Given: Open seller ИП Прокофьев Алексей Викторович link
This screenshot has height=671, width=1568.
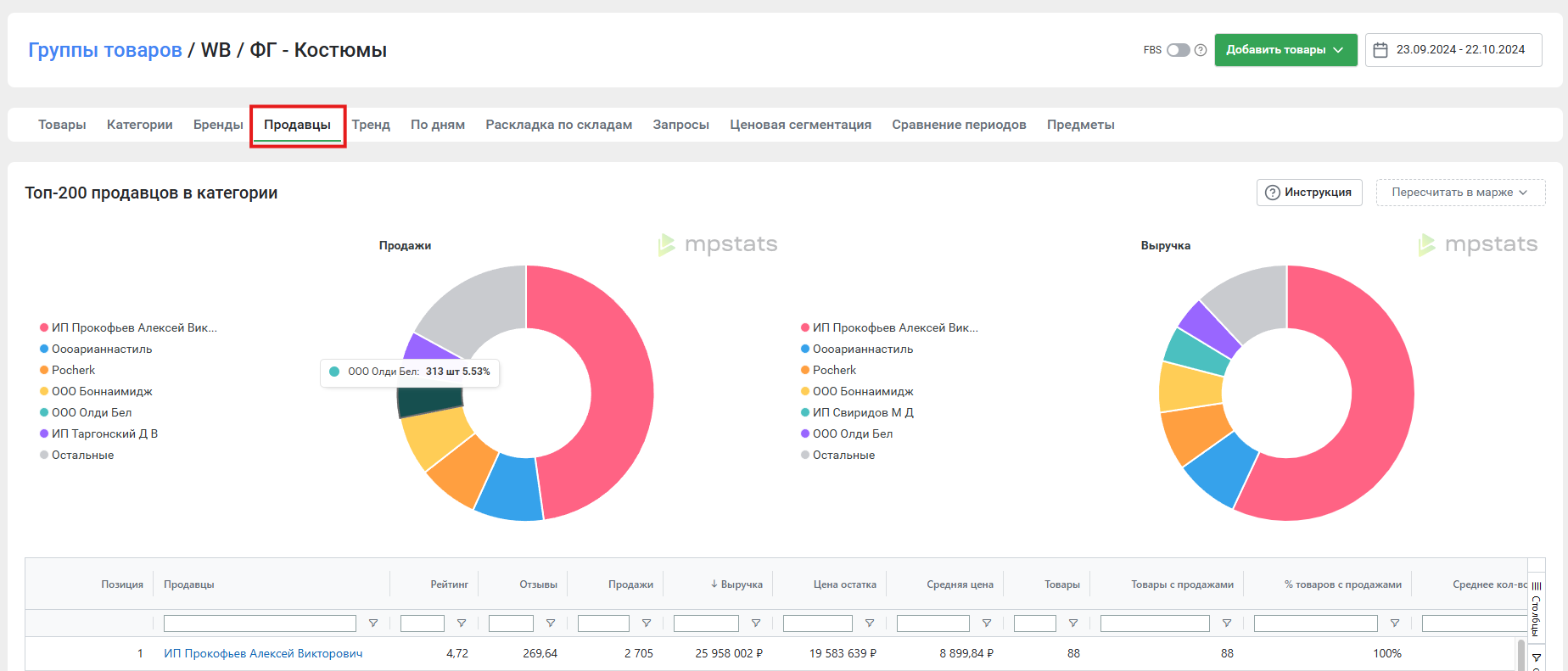Looking at the screenshot, I should [x=263, y=653].
